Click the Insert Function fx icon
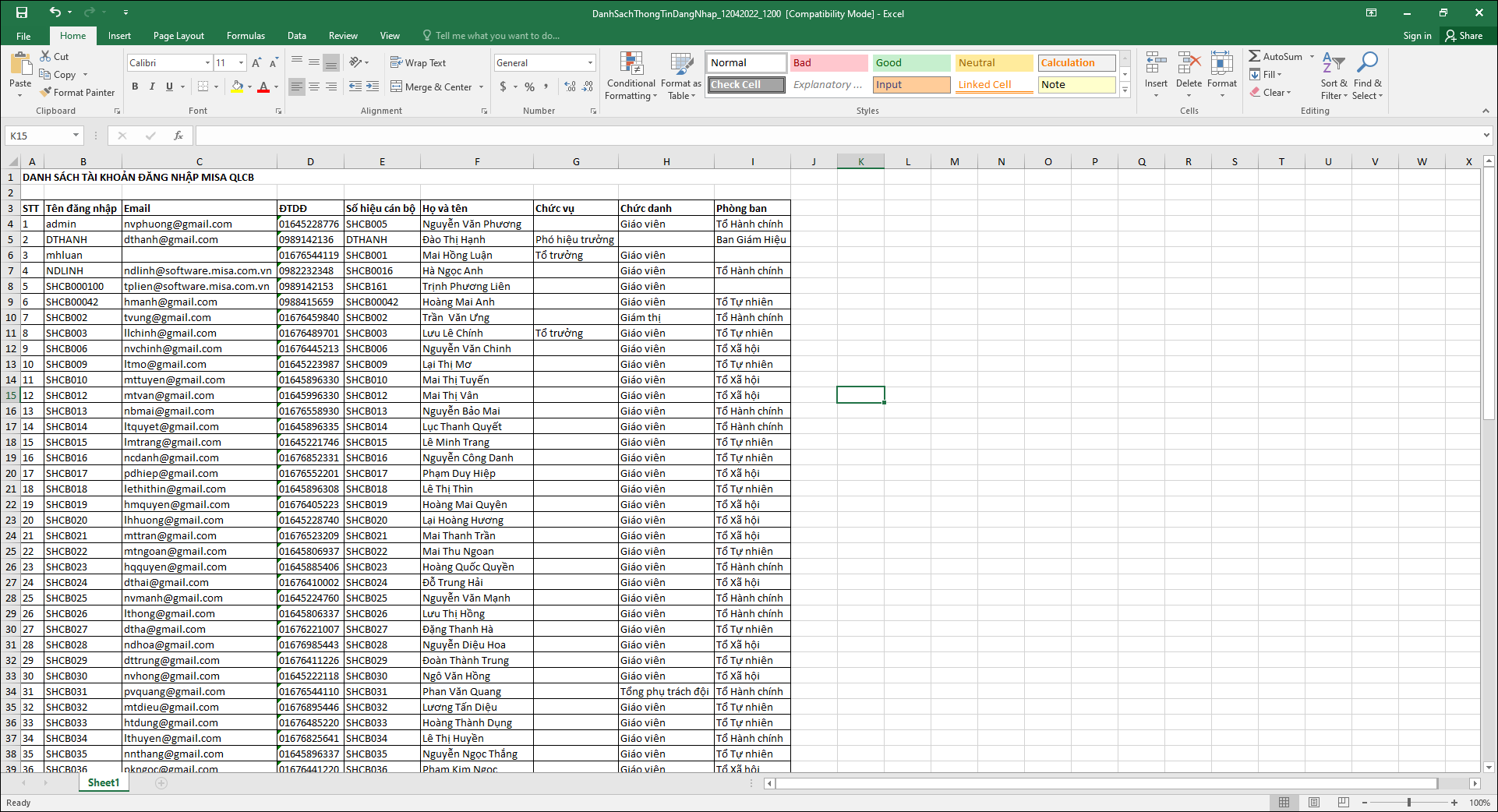Image resolution: width=1498 pixels, height=812 pixels. tap(178, 136)
